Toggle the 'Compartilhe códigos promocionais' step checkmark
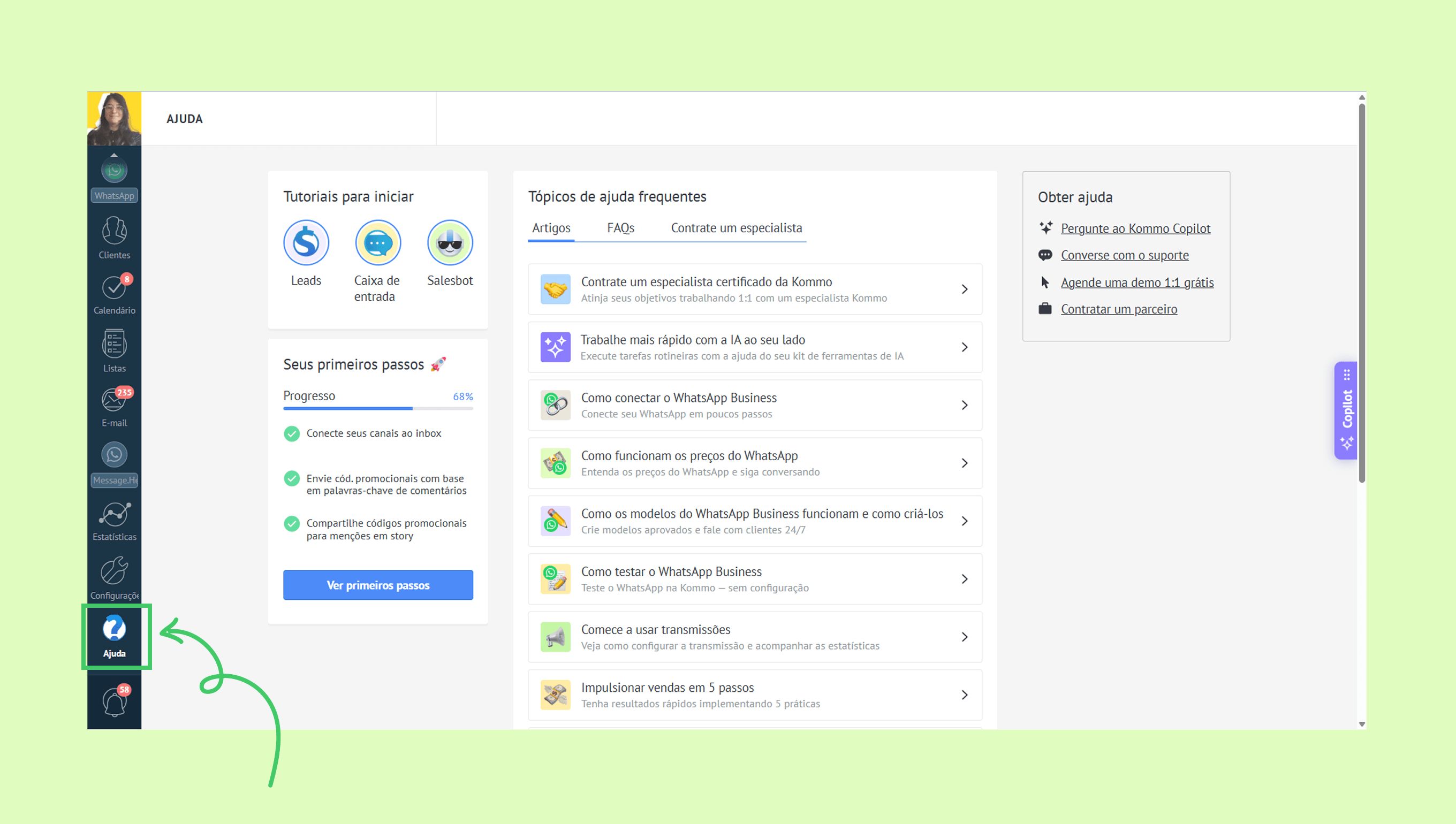1456x824 pixels. [x=292, y=523]
